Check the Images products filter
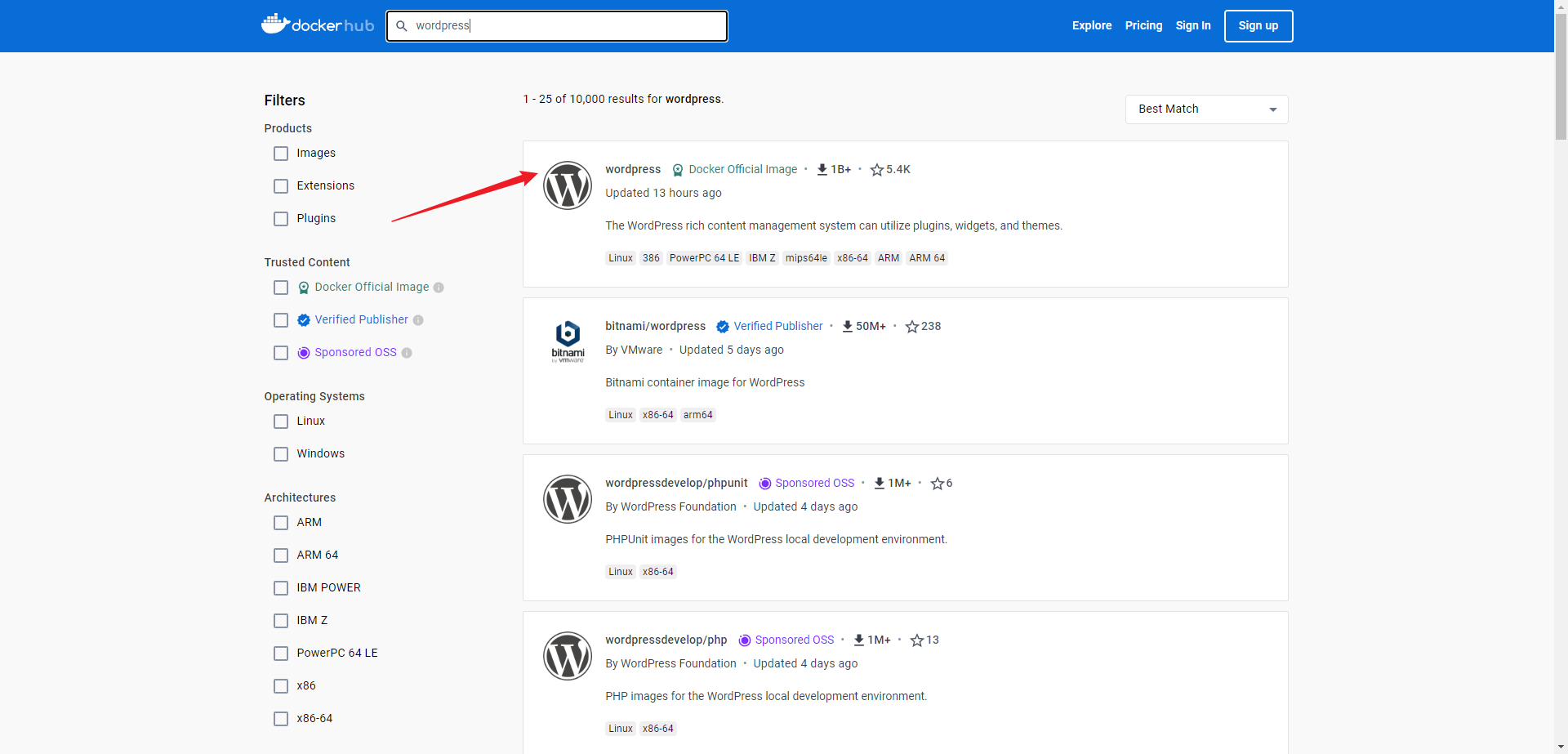 [x=281, y=154]
